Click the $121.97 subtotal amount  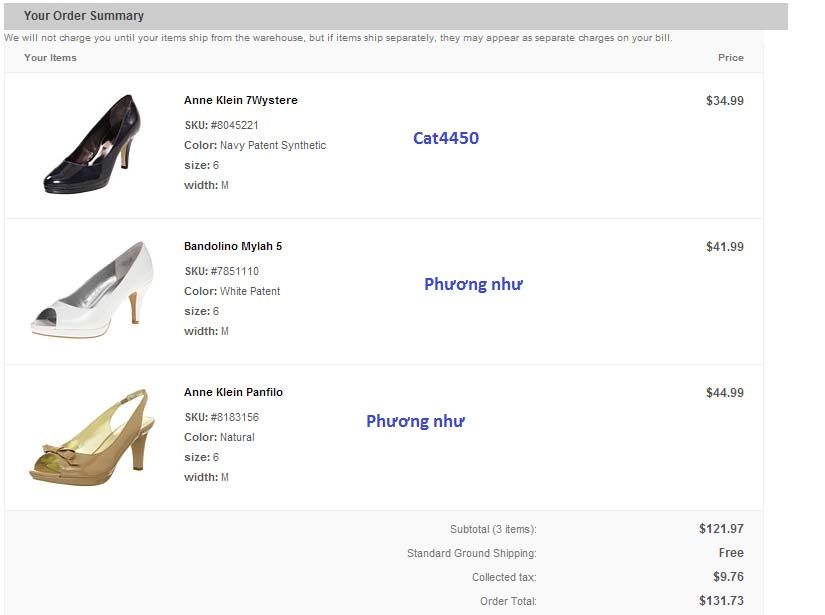tap(721, 529)
